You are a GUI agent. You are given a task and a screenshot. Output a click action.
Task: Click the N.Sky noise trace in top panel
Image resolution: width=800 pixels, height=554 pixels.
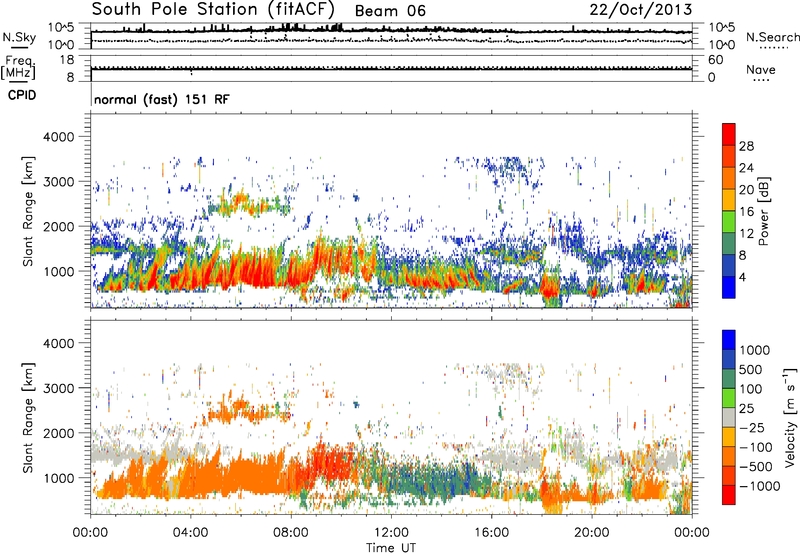pyautogui.click(x=391, y=32)
